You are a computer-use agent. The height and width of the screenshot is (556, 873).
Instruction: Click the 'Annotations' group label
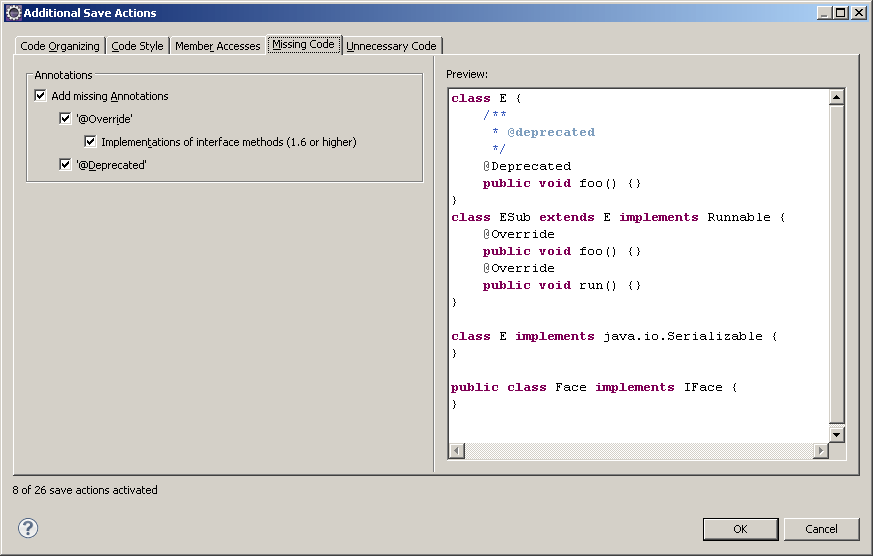(x=63, y=75)
